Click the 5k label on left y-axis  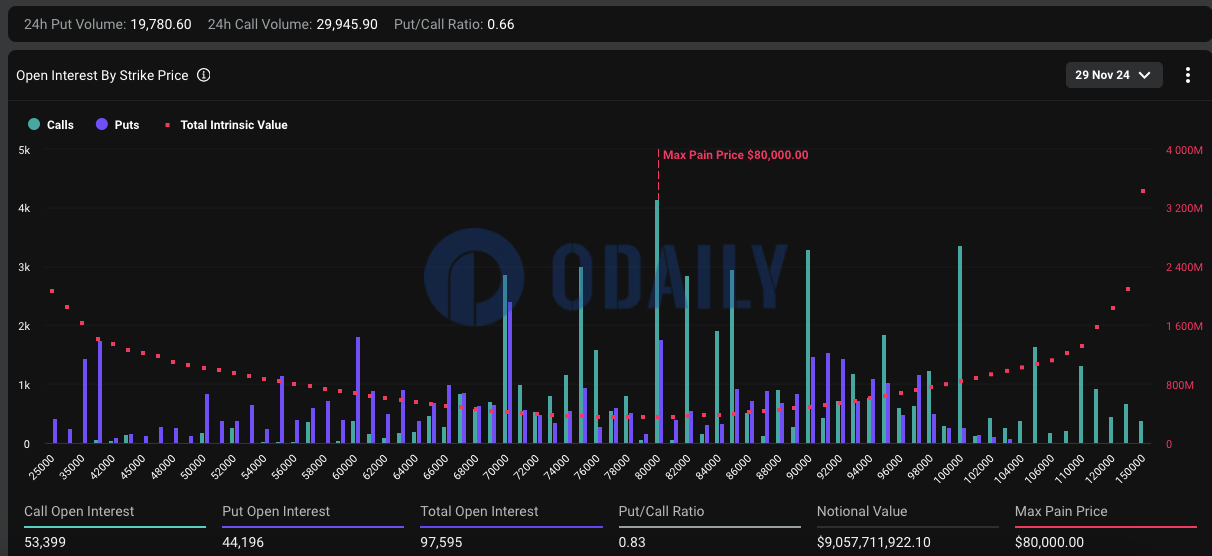point(25,150)
